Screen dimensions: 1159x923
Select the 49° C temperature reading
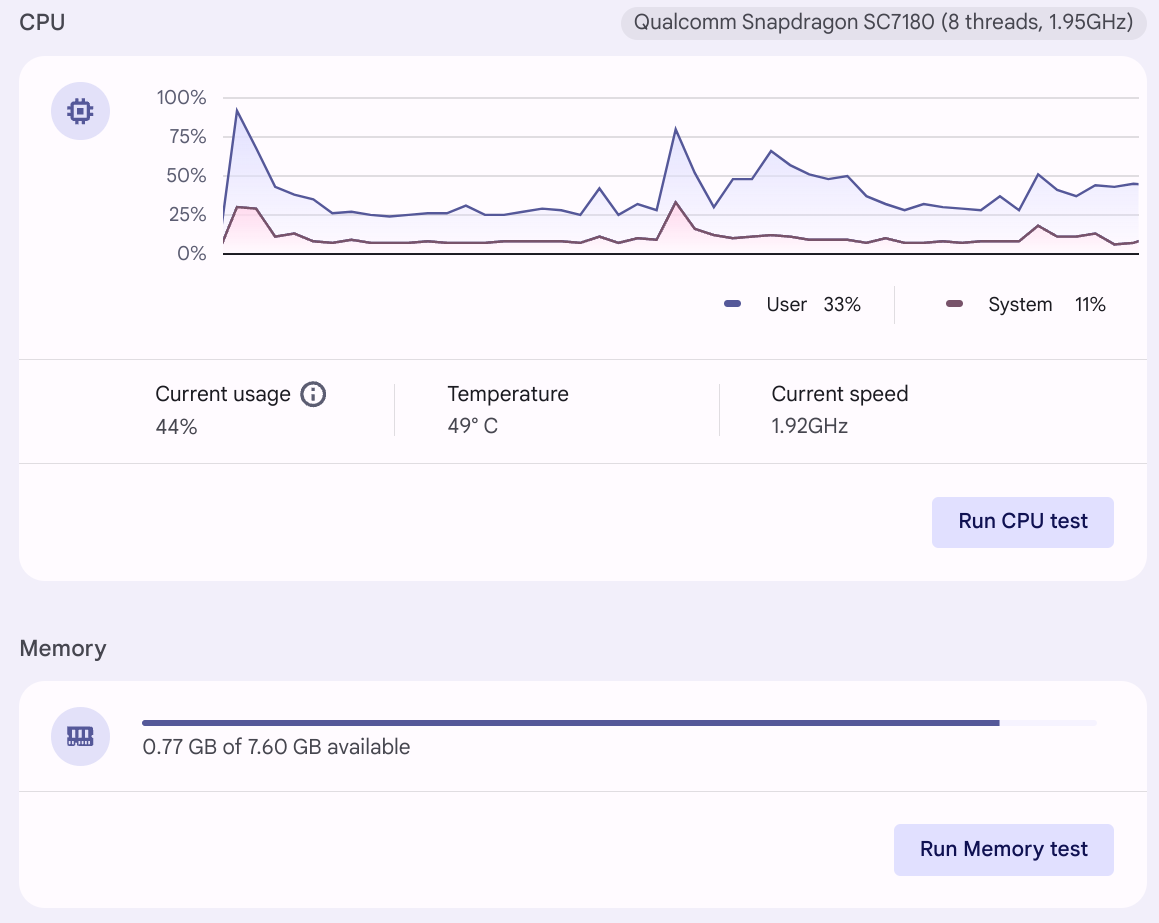(x=473, y=427)
